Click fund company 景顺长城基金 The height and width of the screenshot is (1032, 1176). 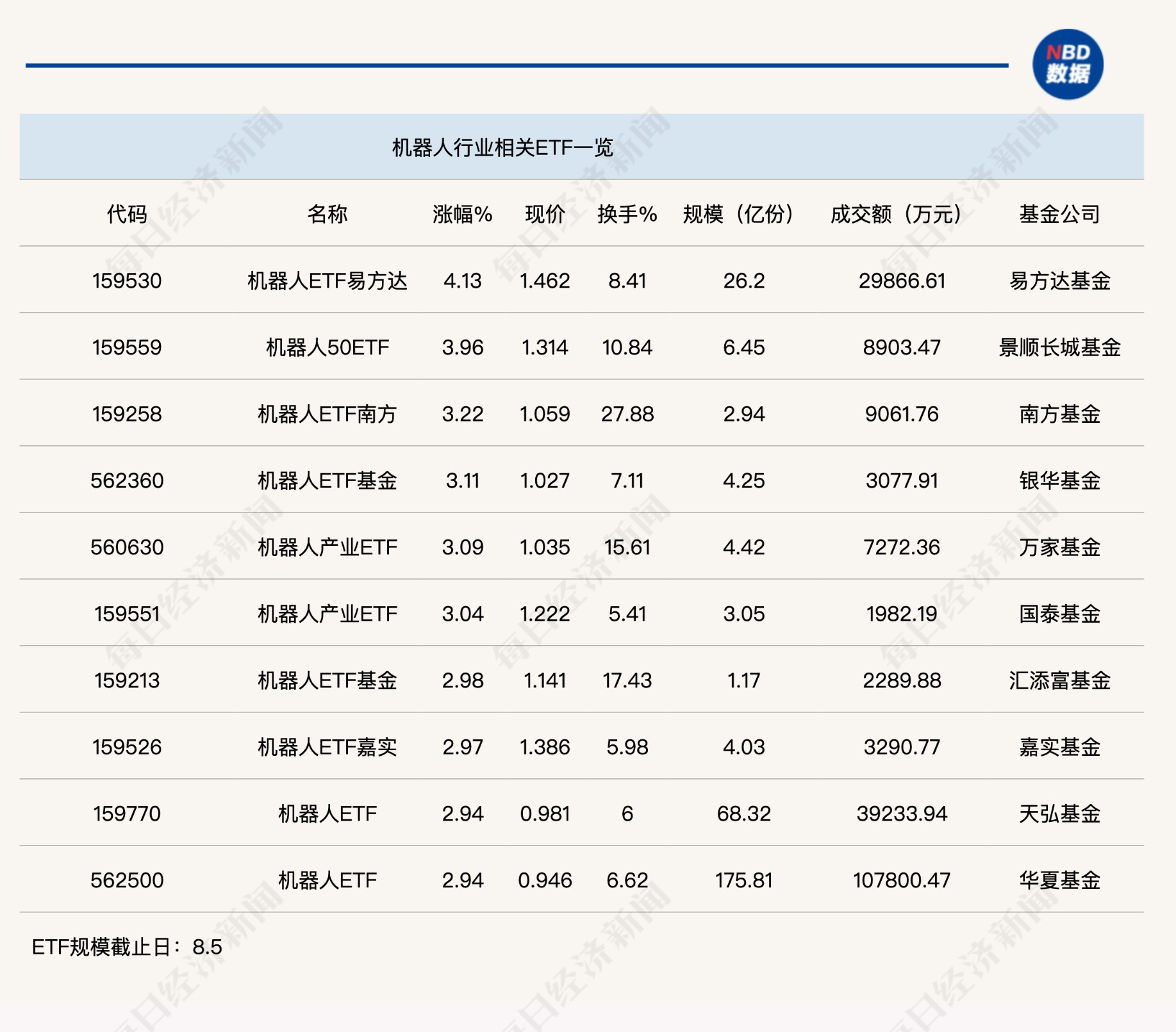point(1059,347)
